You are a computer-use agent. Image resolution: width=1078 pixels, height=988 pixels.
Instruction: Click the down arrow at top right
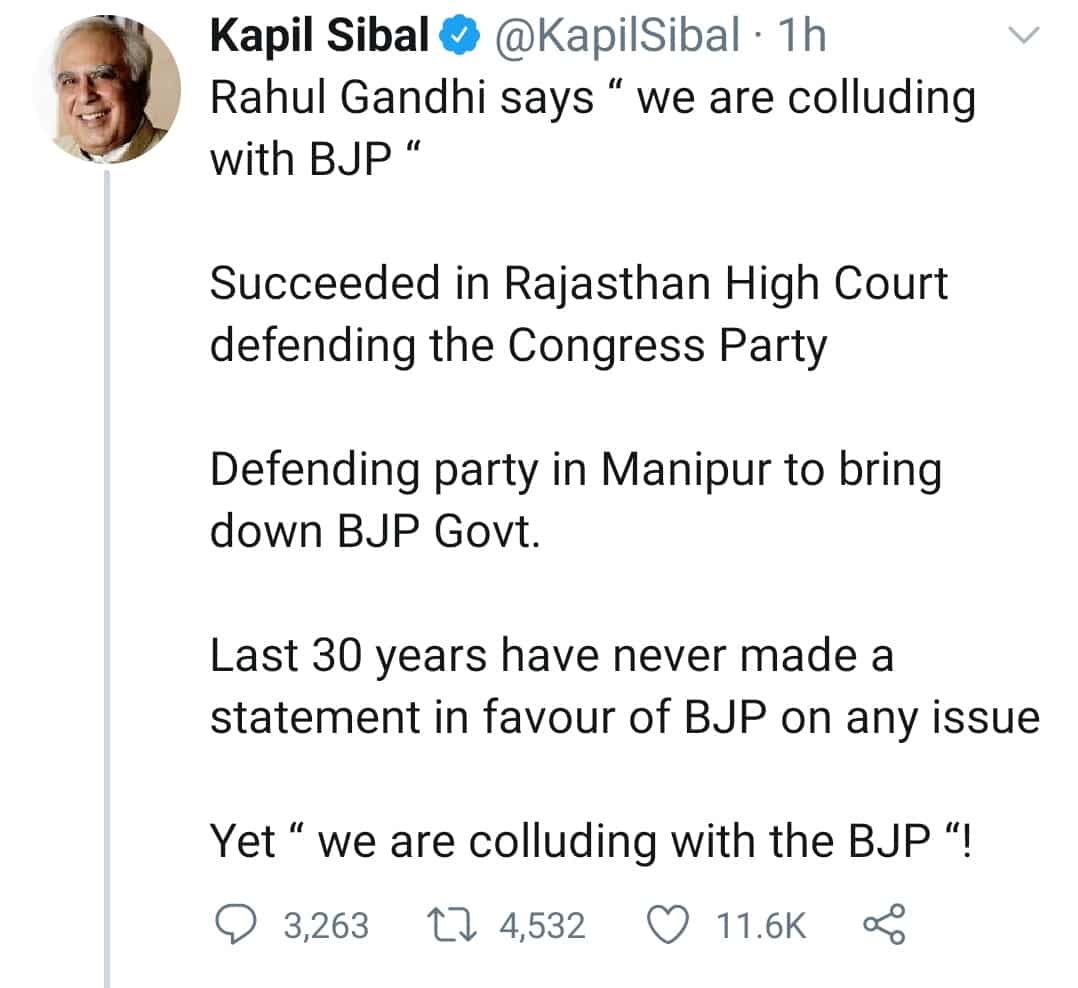click(x=1023, y=35)
